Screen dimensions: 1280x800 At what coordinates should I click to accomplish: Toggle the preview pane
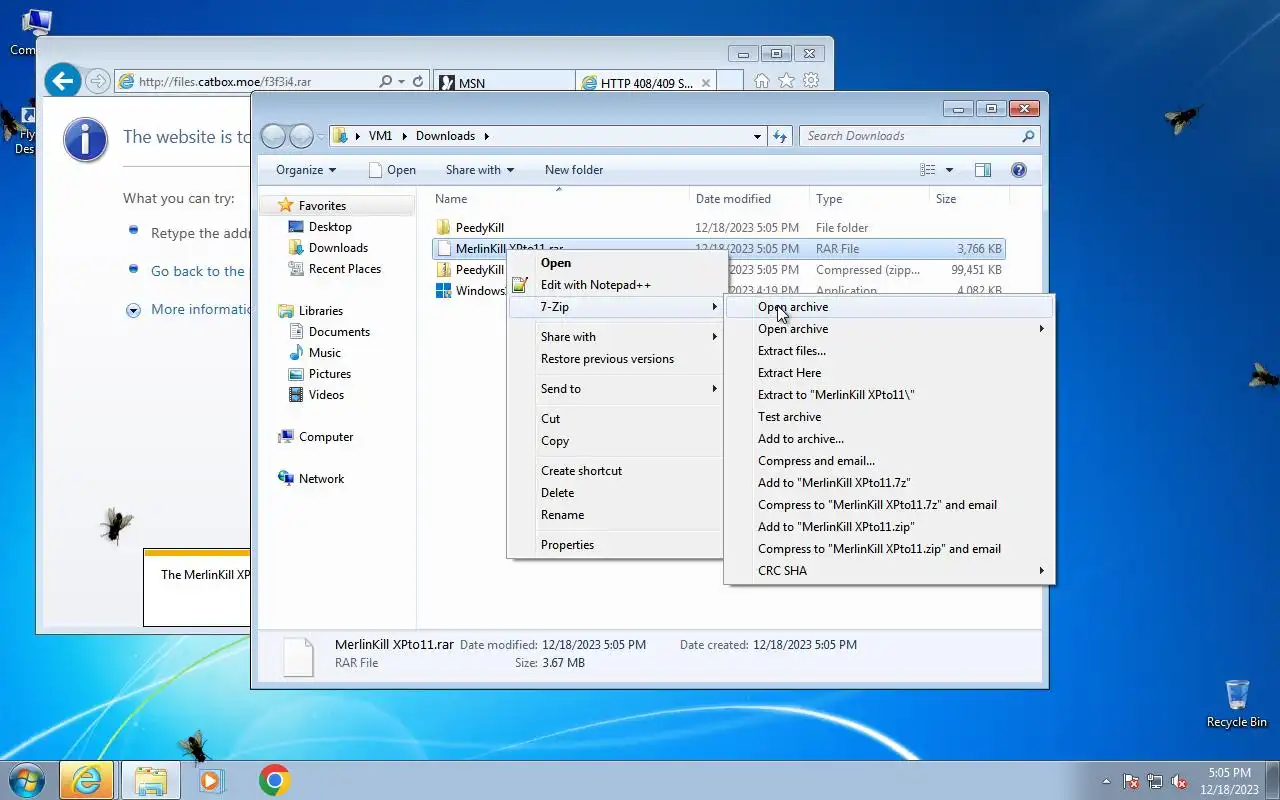click(982, 170)
